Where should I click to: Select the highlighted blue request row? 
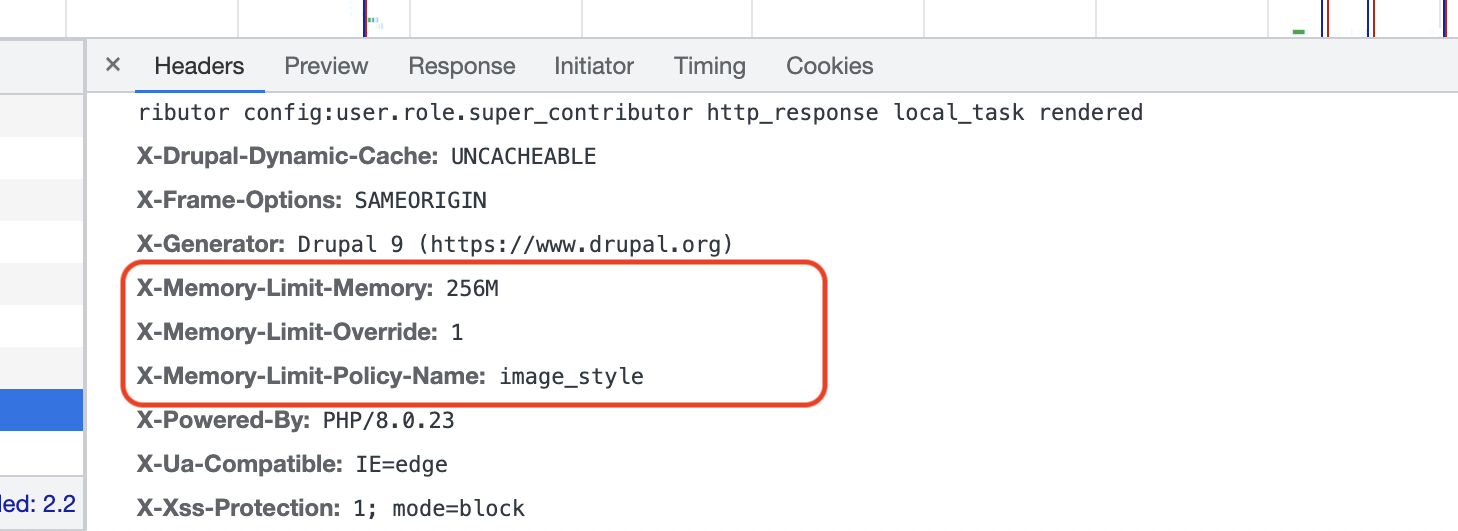(41, 410)
